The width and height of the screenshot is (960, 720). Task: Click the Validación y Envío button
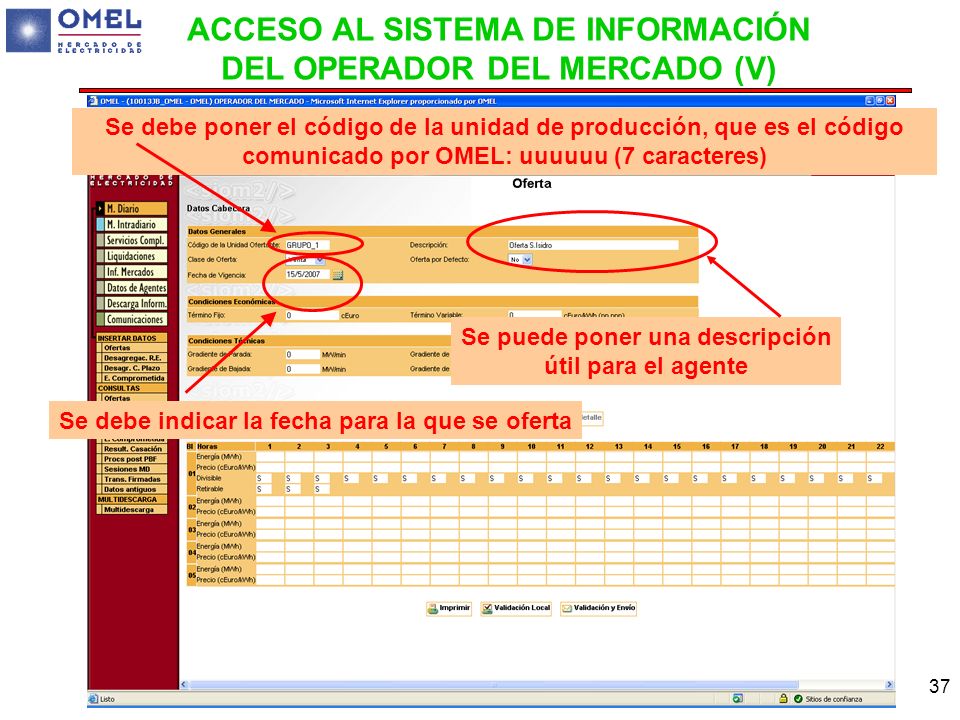click(599, 609)
